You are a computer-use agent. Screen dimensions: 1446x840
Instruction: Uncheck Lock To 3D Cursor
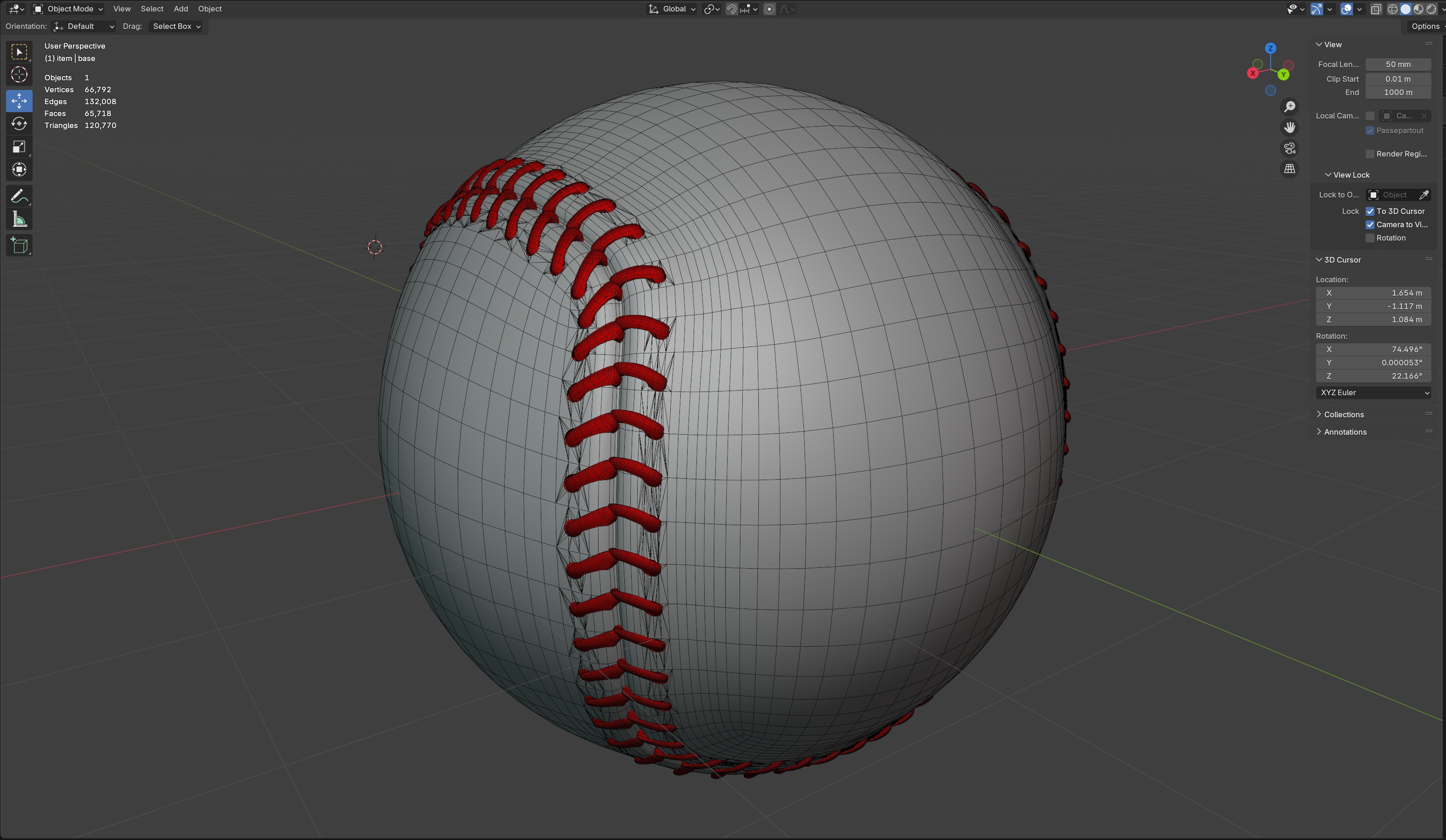point(1370,211)
